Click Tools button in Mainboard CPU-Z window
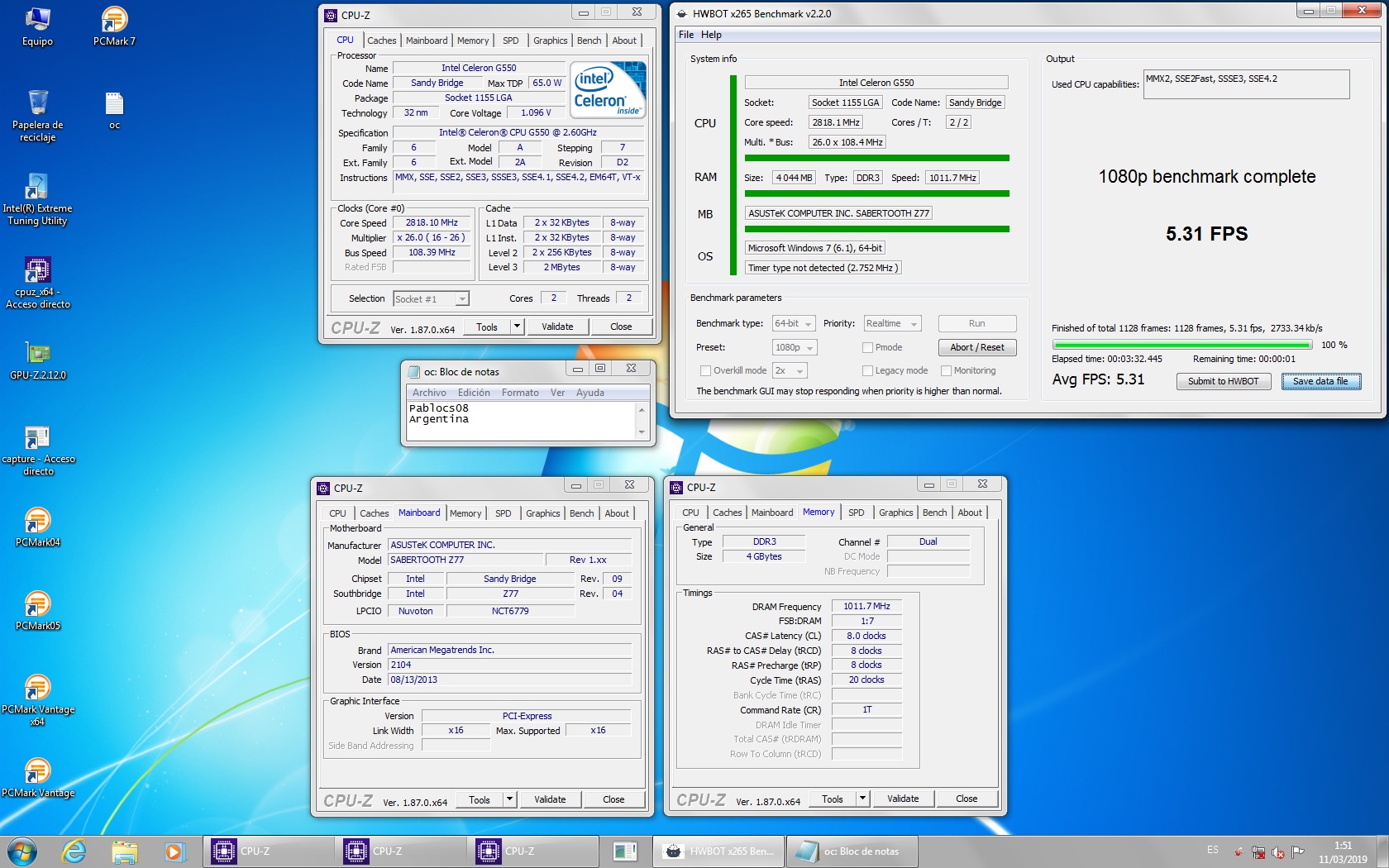The height and width of the screenshot is (868, 1389). click(x=480, y=799)
